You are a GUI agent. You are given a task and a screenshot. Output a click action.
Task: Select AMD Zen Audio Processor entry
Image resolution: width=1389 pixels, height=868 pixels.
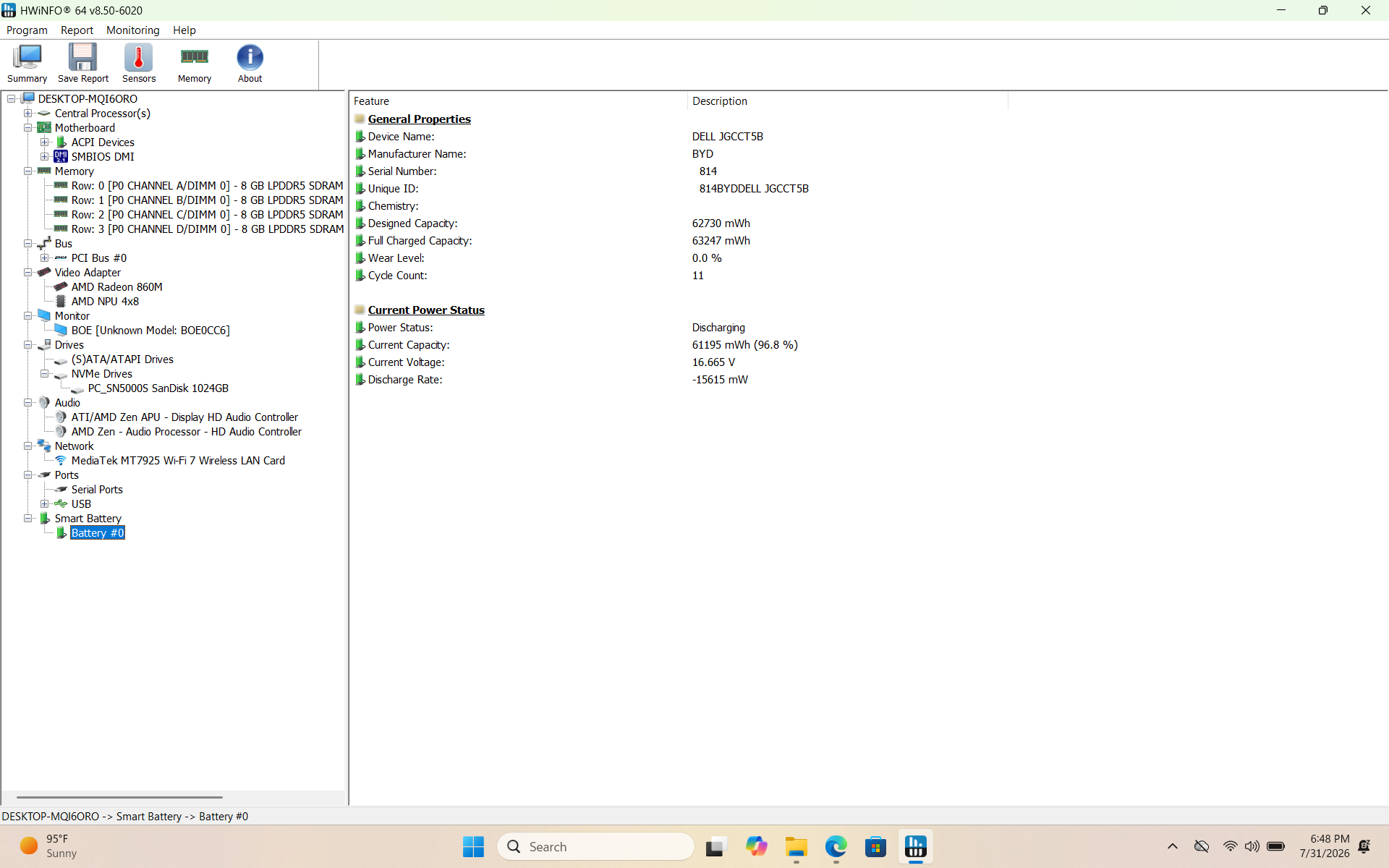187,432
